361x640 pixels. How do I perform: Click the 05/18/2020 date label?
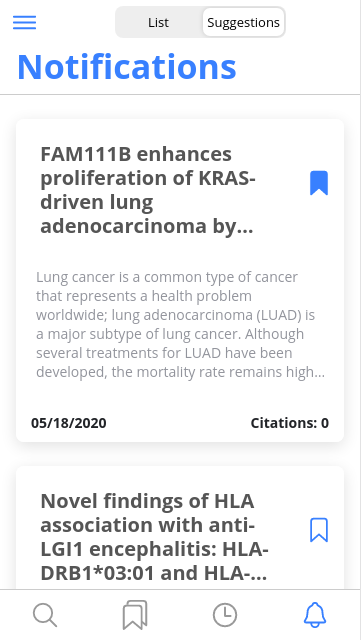pos(69,423)
